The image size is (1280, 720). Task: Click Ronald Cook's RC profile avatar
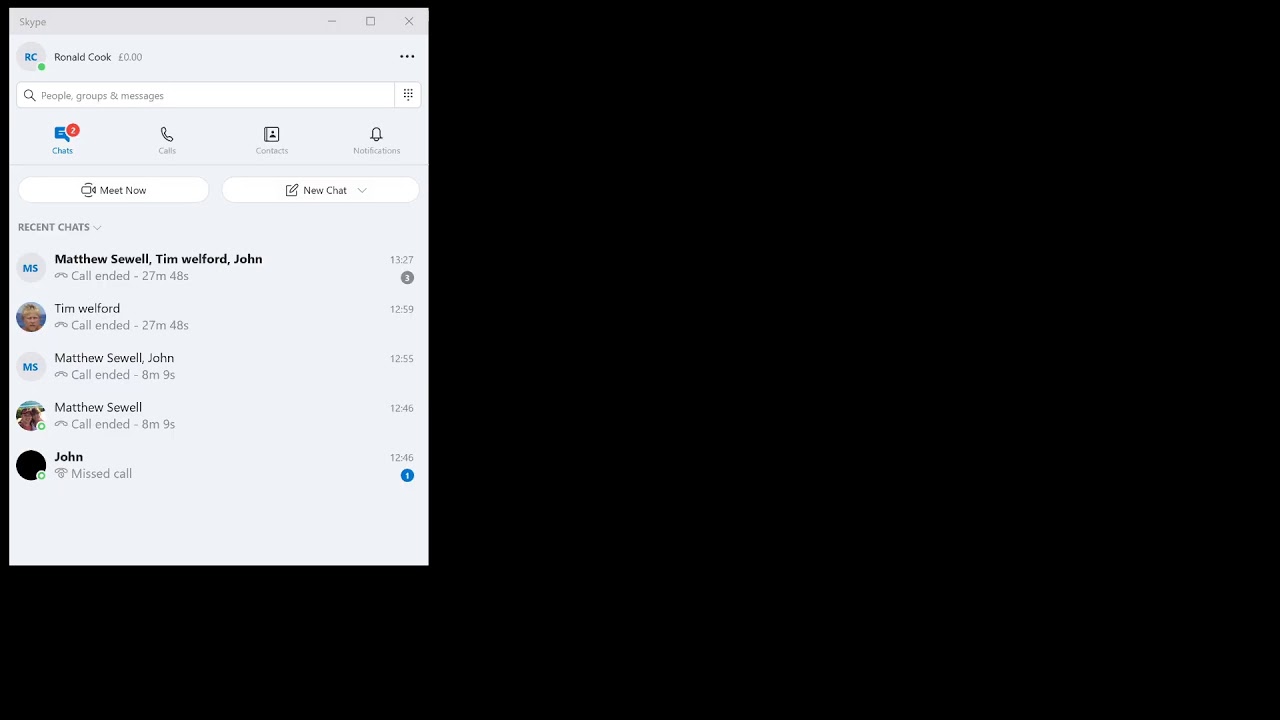31,57
